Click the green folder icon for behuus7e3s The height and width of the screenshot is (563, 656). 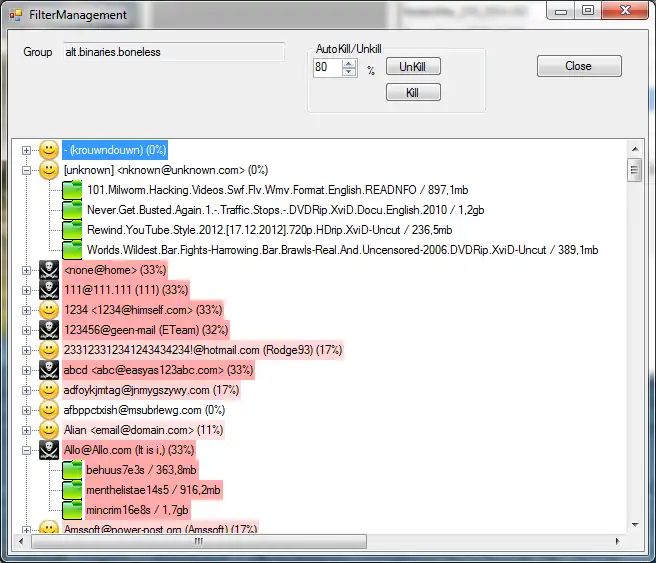(72, 470)
